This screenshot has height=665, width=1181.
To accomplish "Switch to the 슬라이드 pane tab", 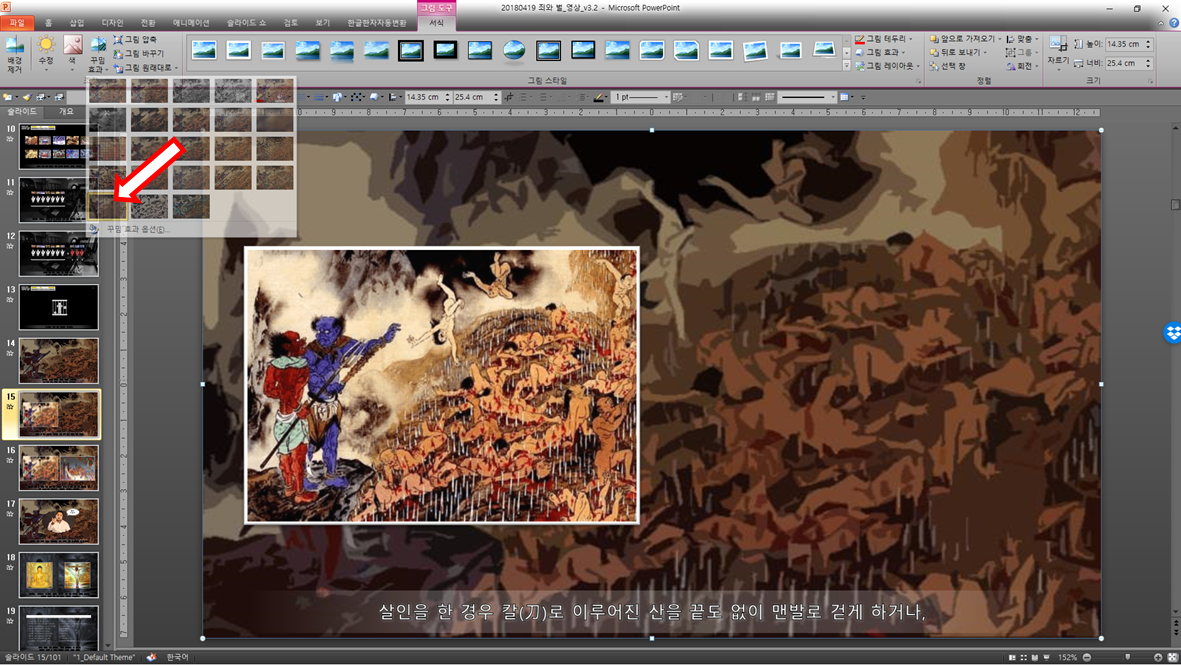I will (x=21, y=111).
